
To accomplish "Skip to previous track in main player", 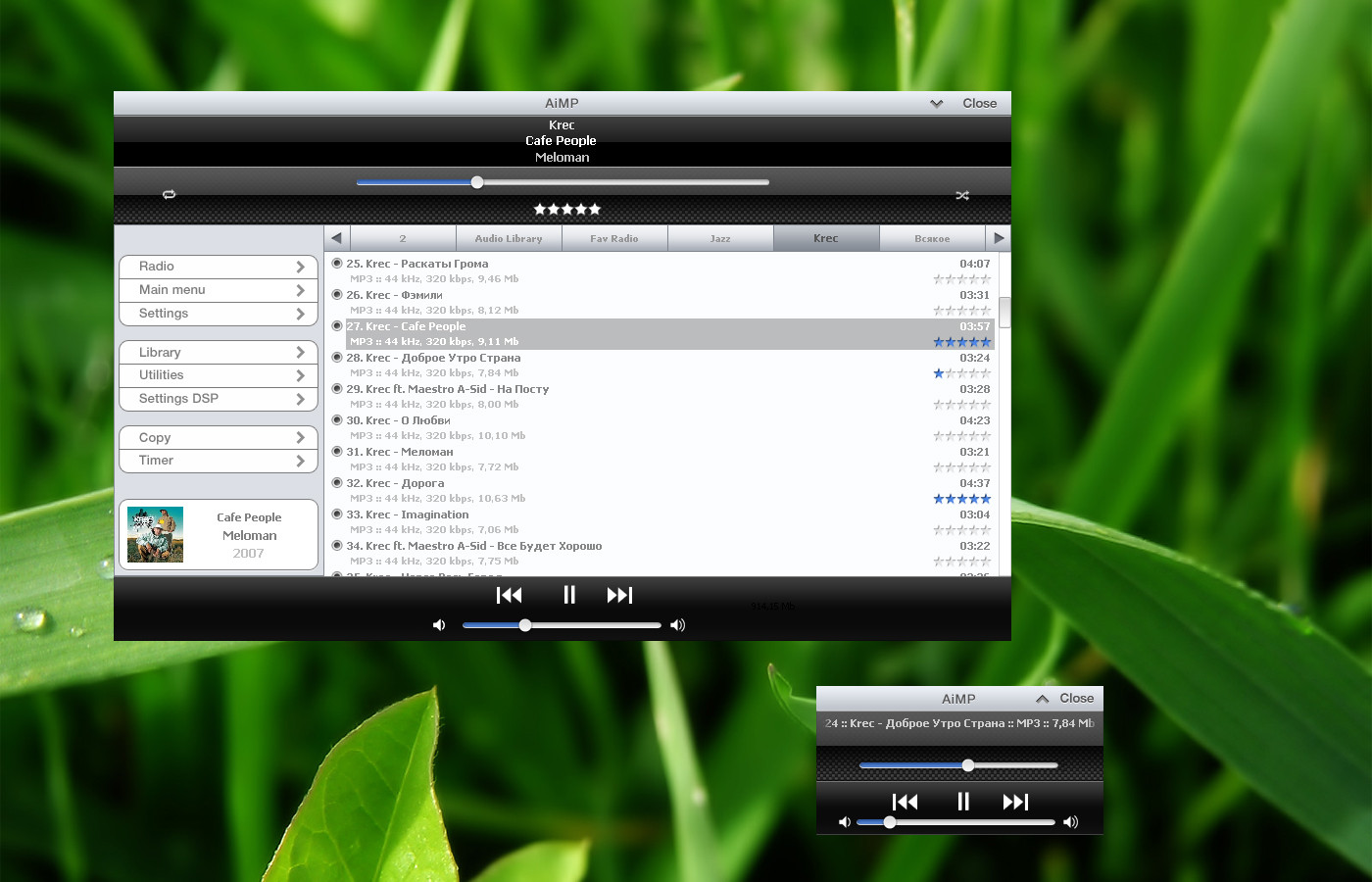I will pos(510,595).
